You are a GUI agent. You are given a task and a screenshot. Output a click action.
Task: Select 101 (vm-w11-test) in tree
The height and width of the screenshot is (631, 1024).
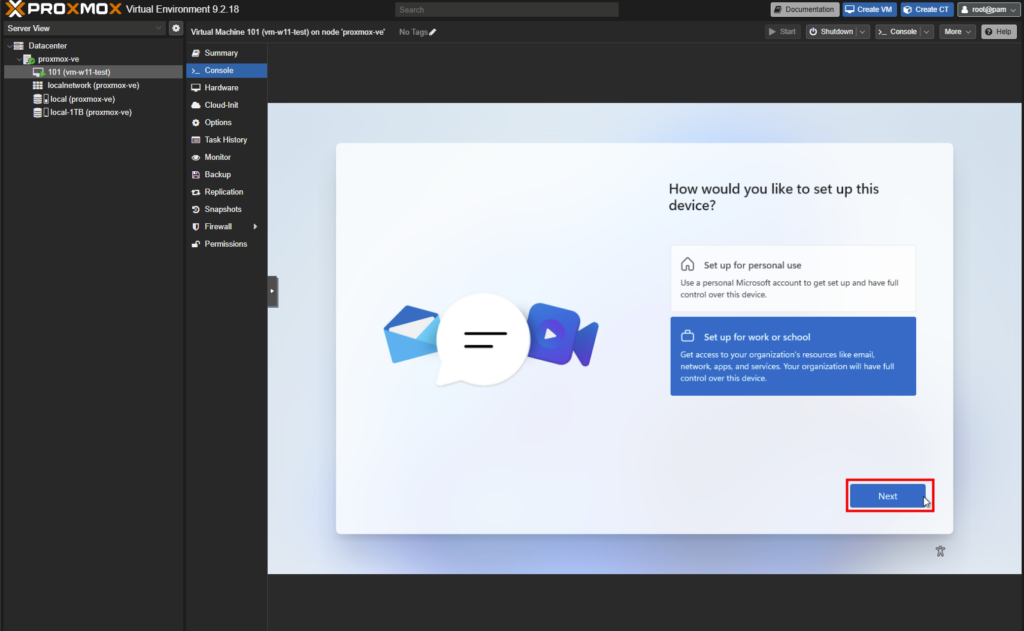pos(93,73)
